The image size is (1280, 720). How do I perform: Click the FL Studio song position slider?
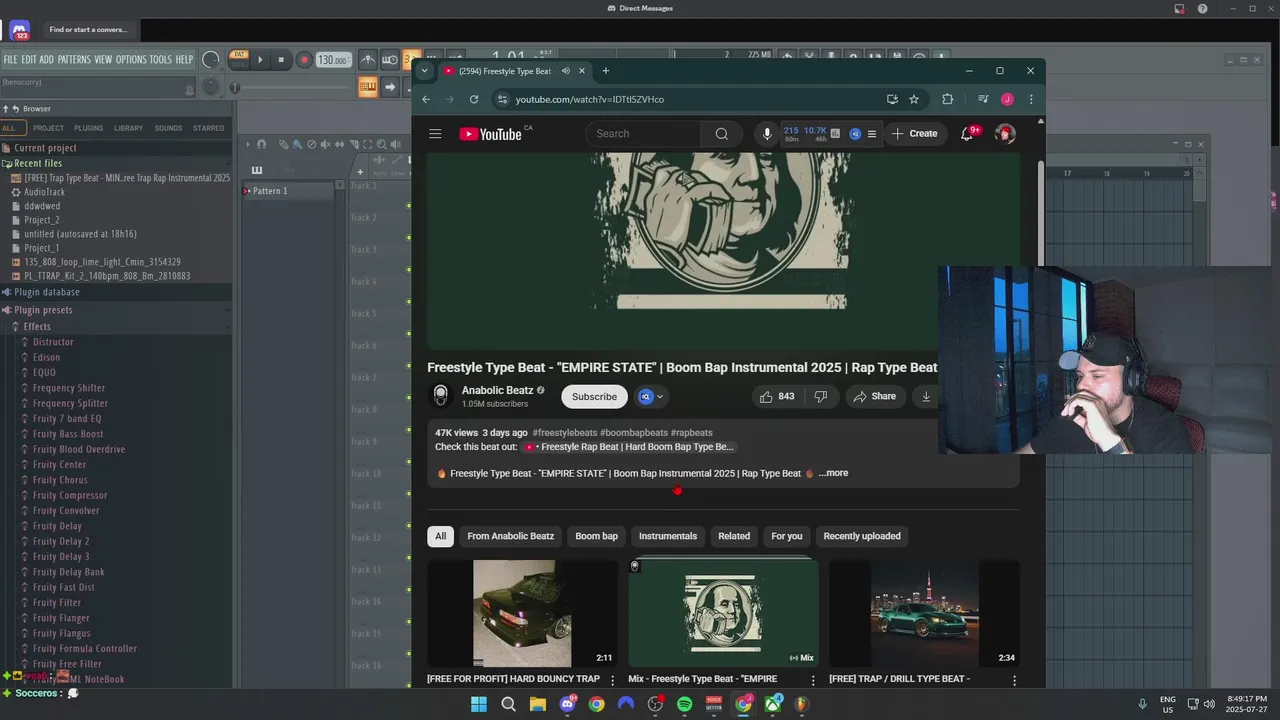[x=293, y=87]
